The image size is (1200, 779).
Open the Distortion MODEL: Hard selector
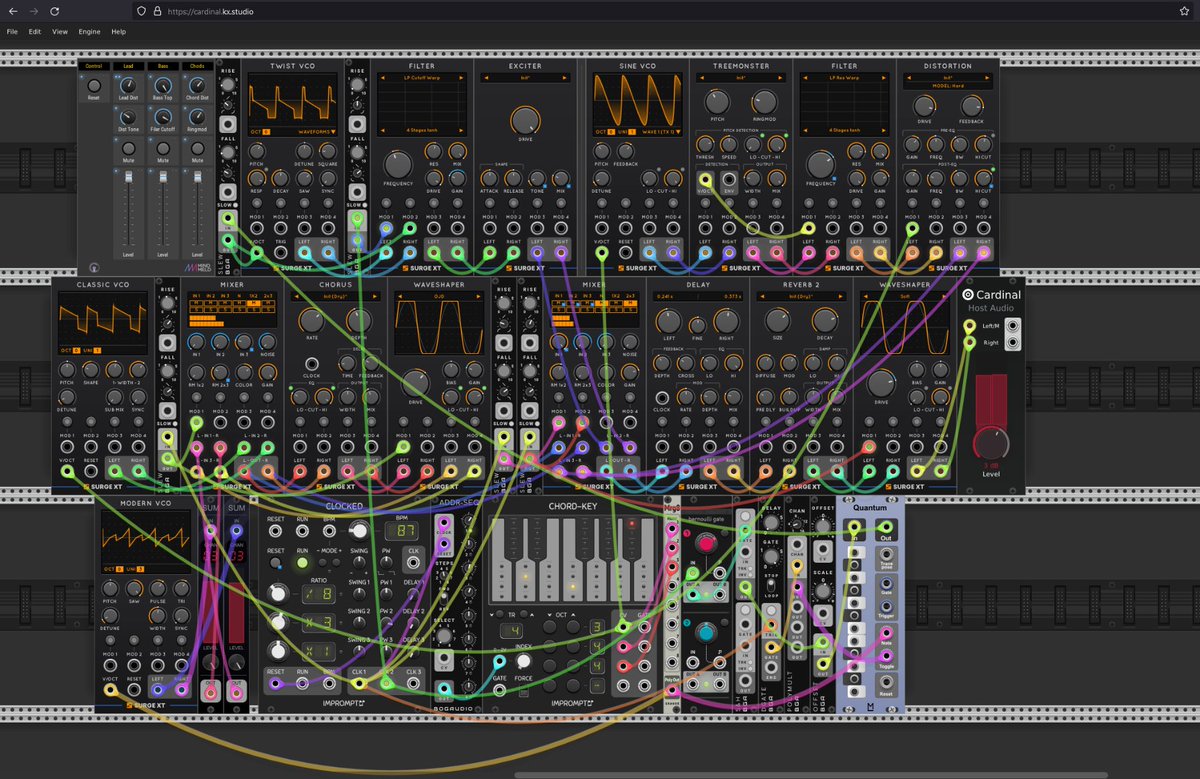click(x=947, y=85)
